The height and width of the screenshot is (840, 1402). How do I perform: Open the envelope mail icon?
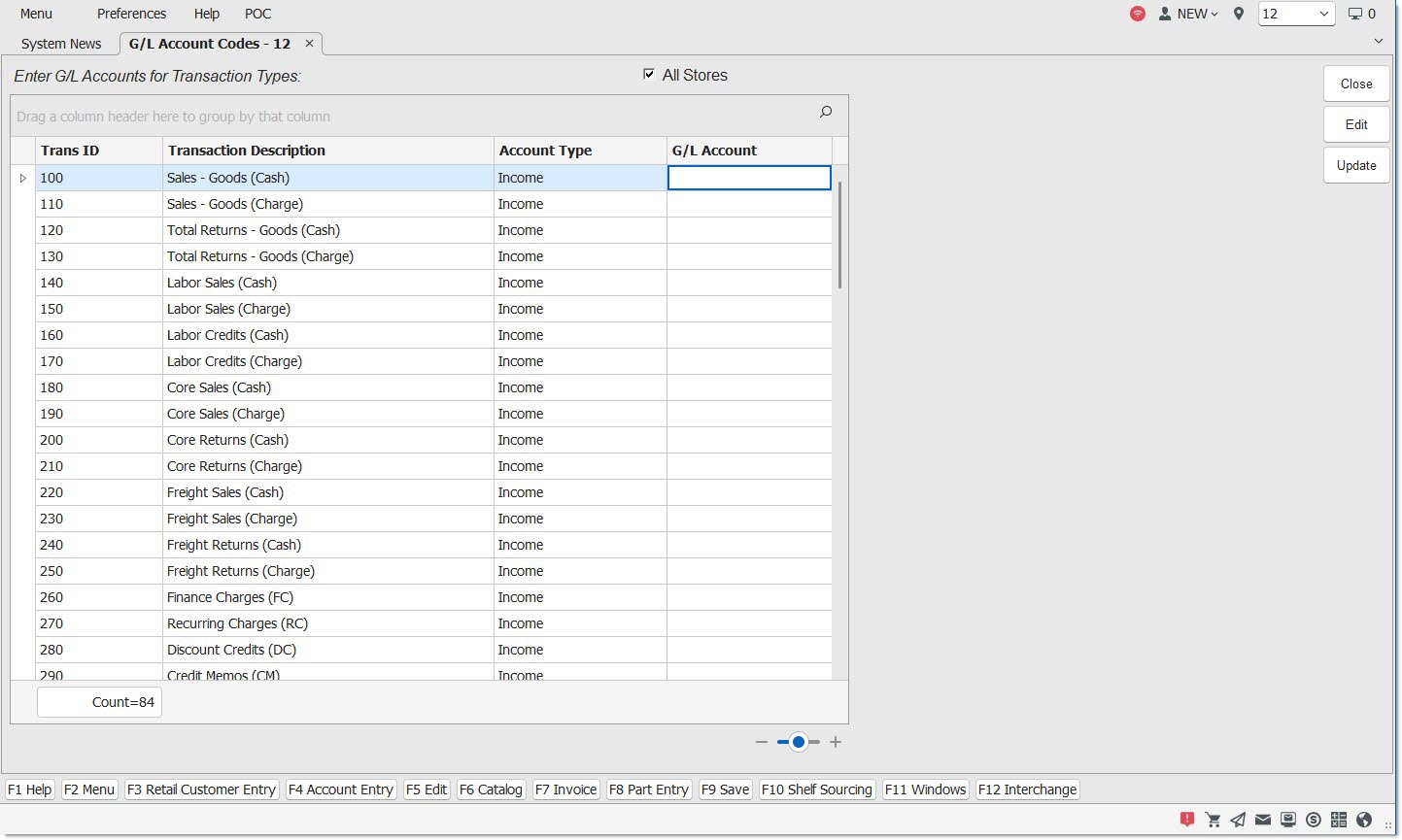[x=1263, y=820]
